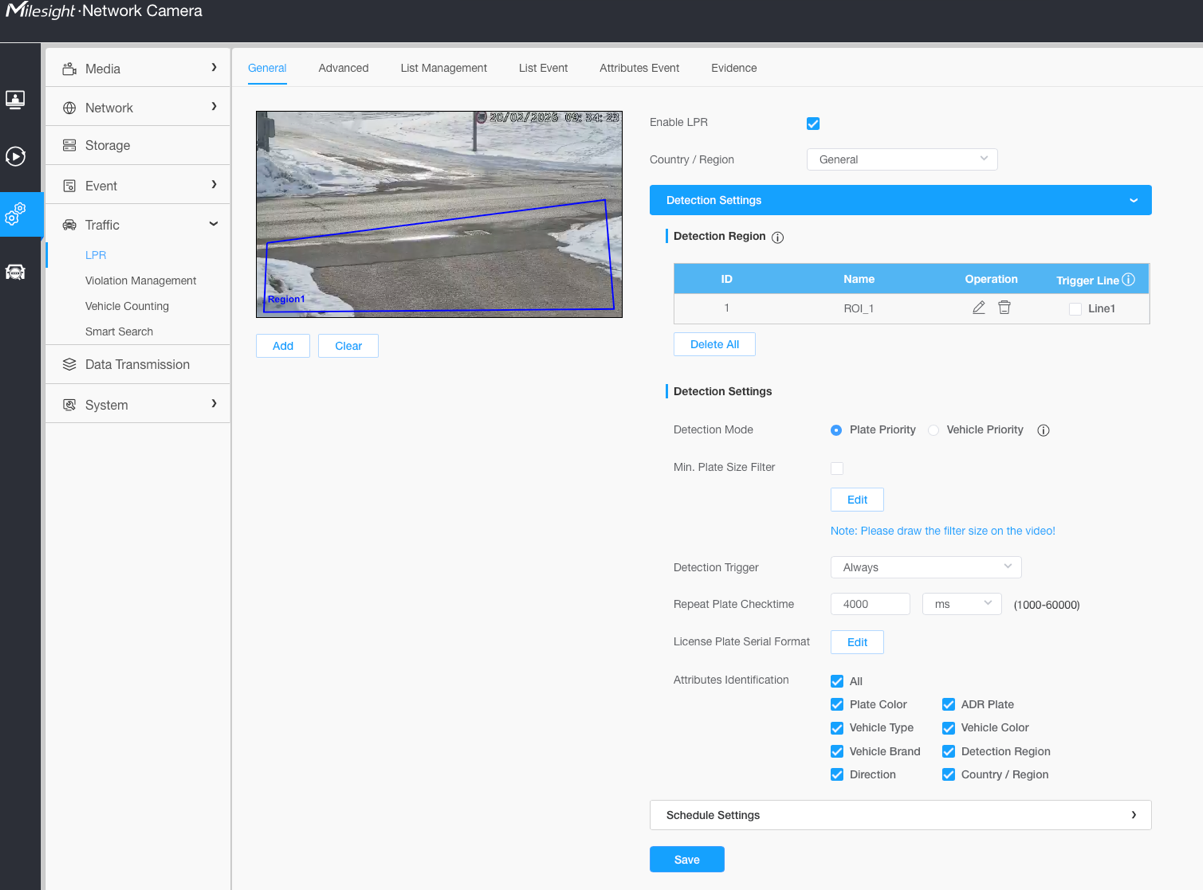Select Vehicle Priority detection mode
This screenshot has height=890, width=1203.
[x=933, y=430]
